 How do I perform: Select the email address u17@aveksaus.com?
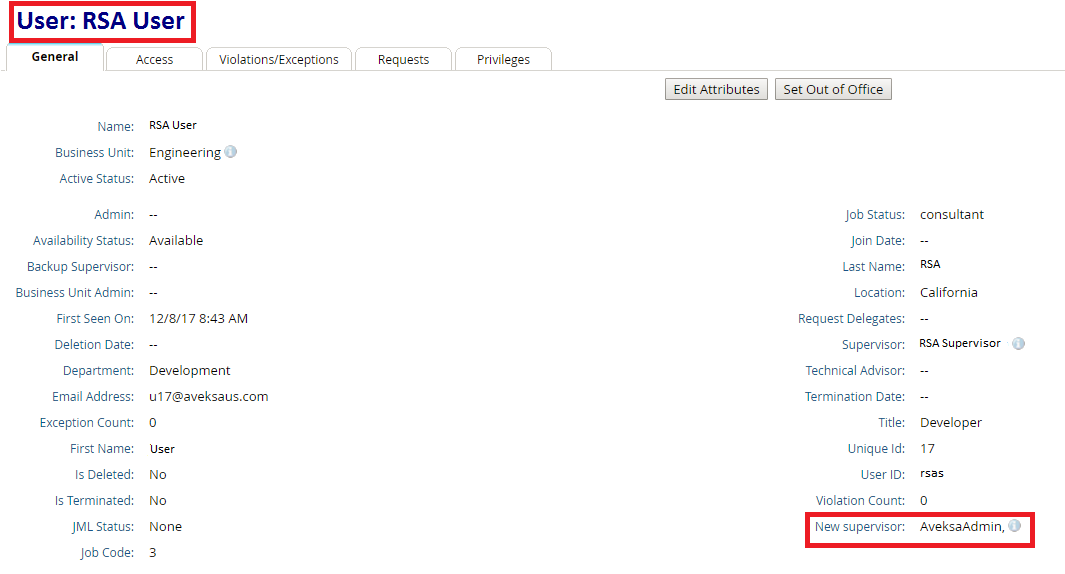click(x=208, y=397)
